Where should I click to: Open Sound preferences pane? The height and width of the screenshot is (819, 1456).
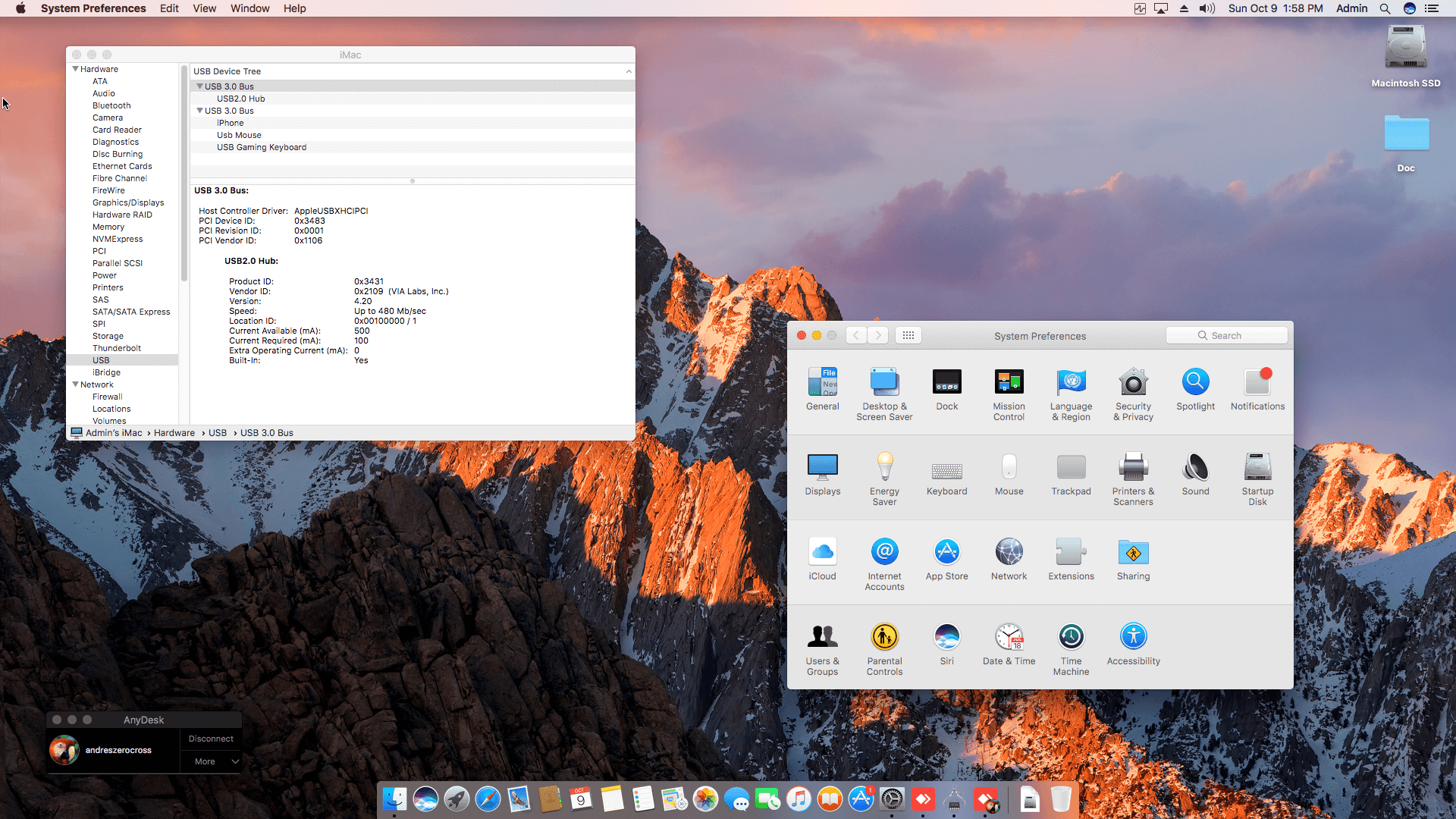click(1195, 475)
